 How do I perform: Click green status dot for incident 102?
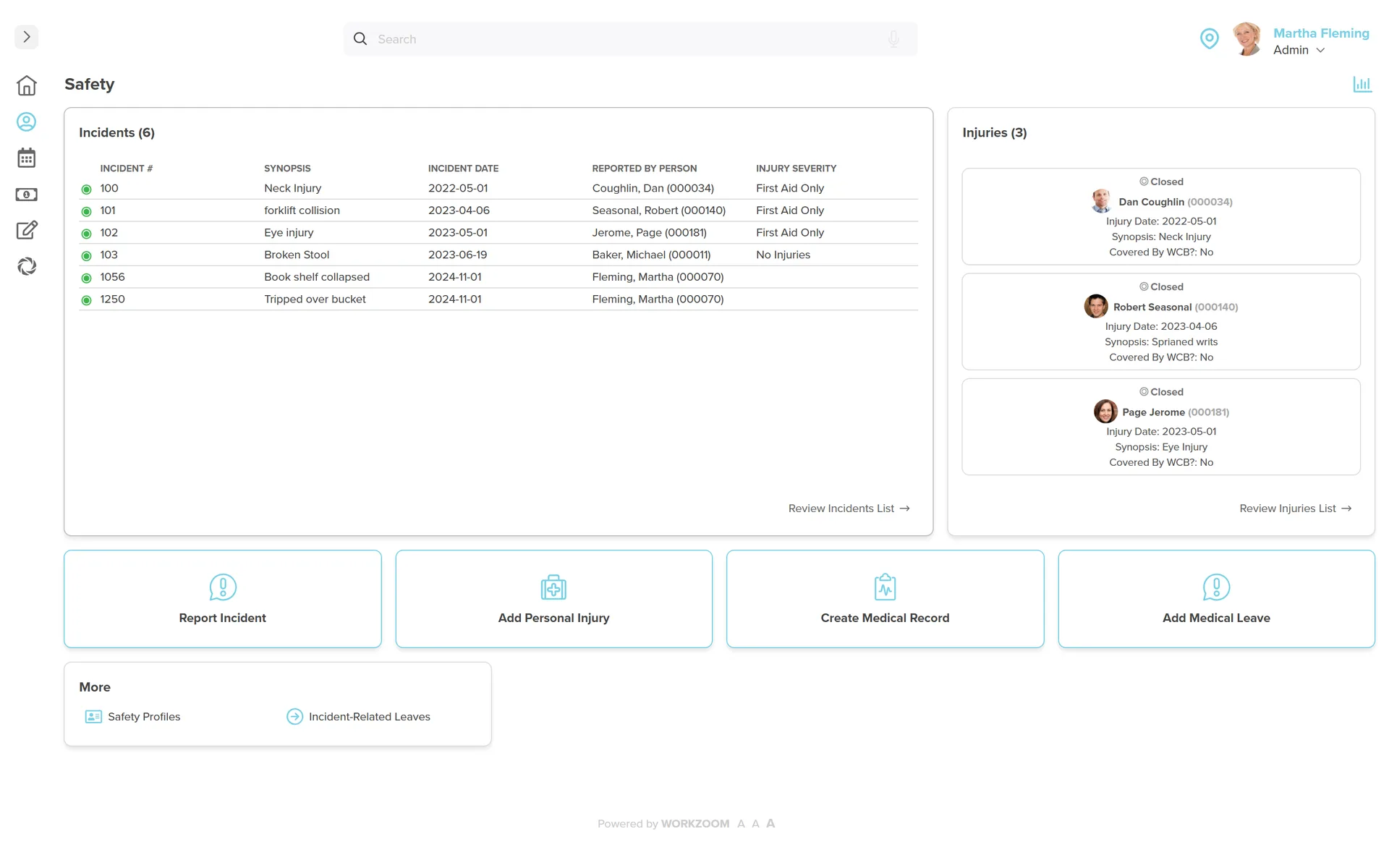pyautogui.click(x=87, y=234)
